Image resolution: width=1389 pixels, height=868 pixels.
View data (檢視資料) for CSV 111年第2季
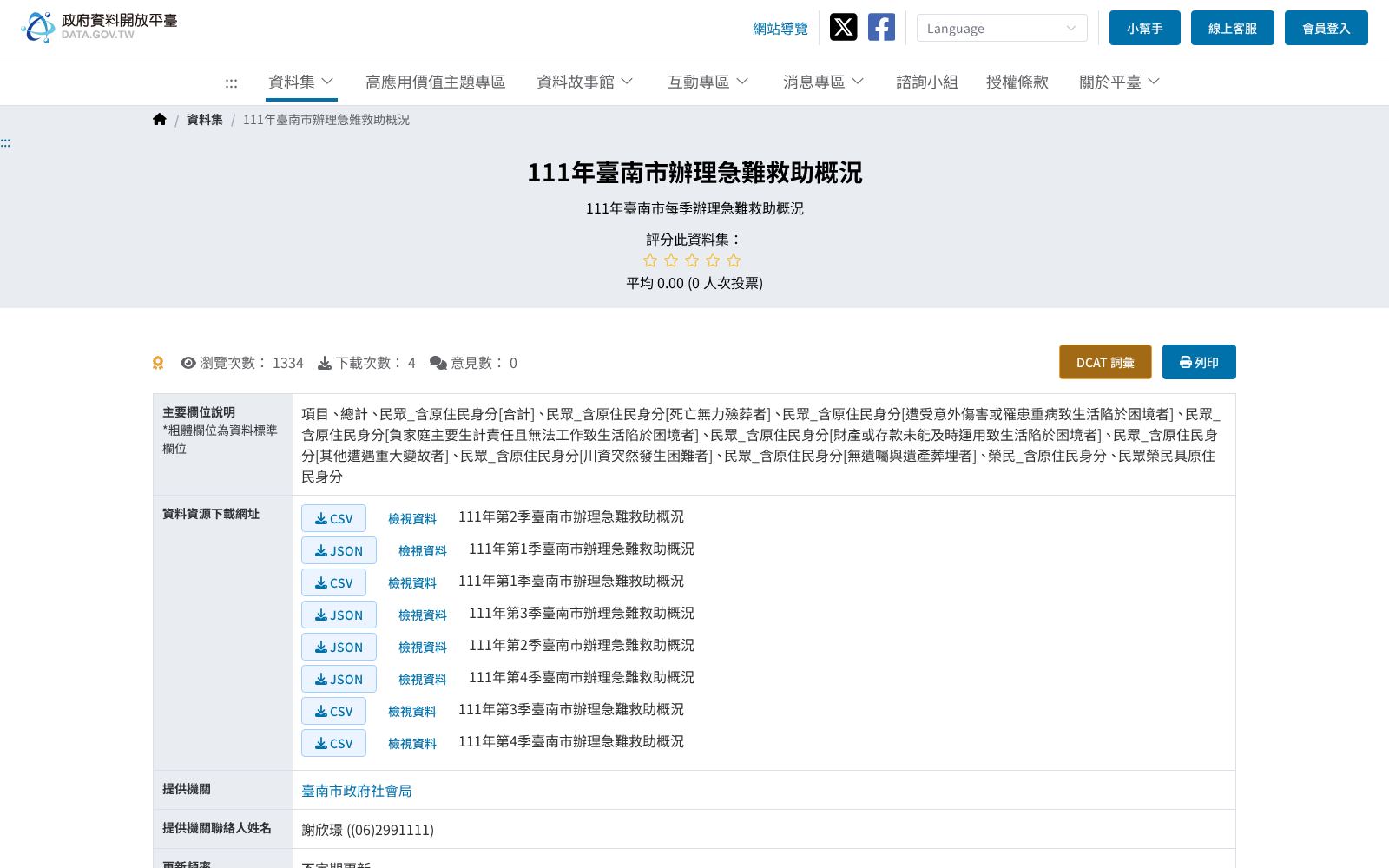point(412,519)
